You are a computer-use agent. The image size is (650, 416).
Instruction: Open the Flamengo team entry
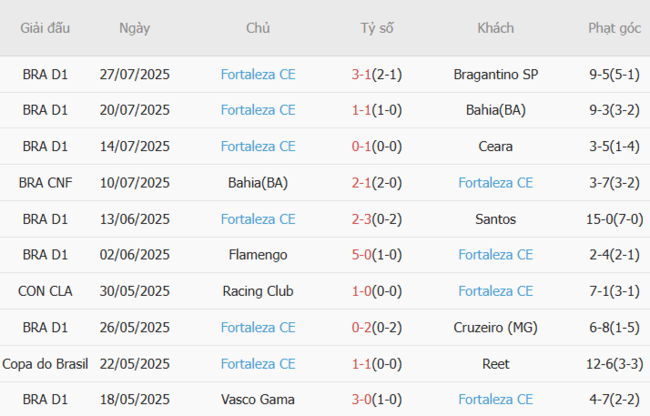click(258, 255)
